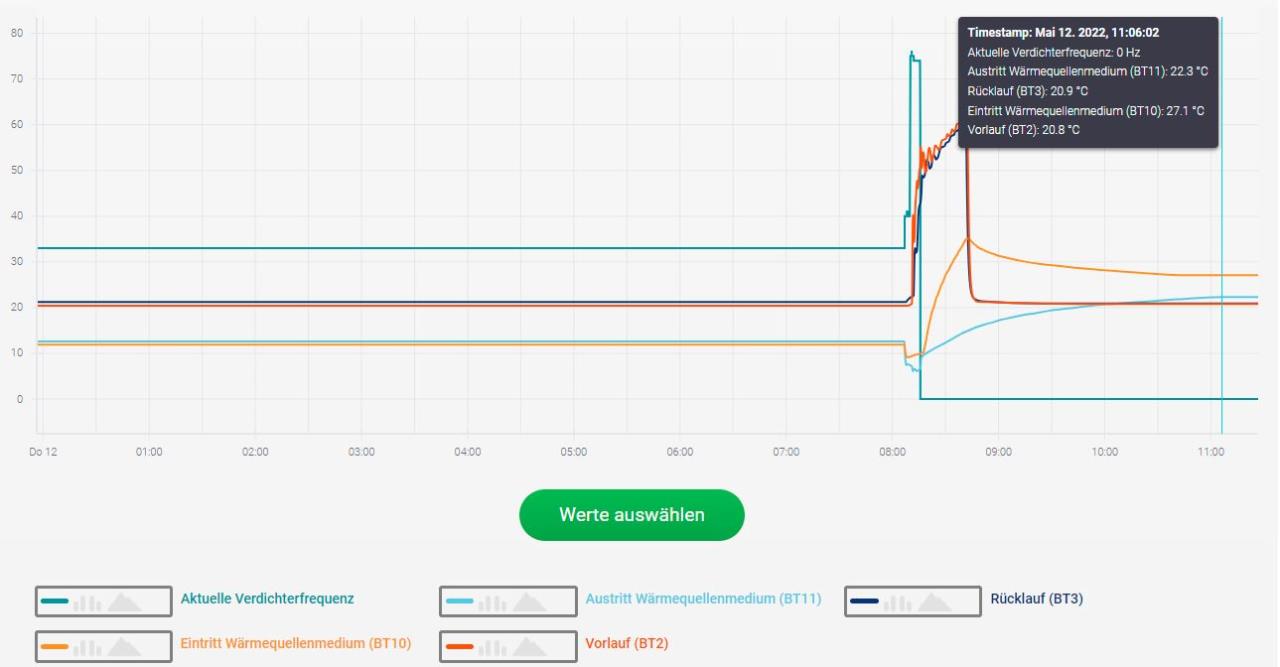The height and width of the screenshot is (667, 1280).
Task: Click the 10:00 time axis label
Action: (1104, 452)
